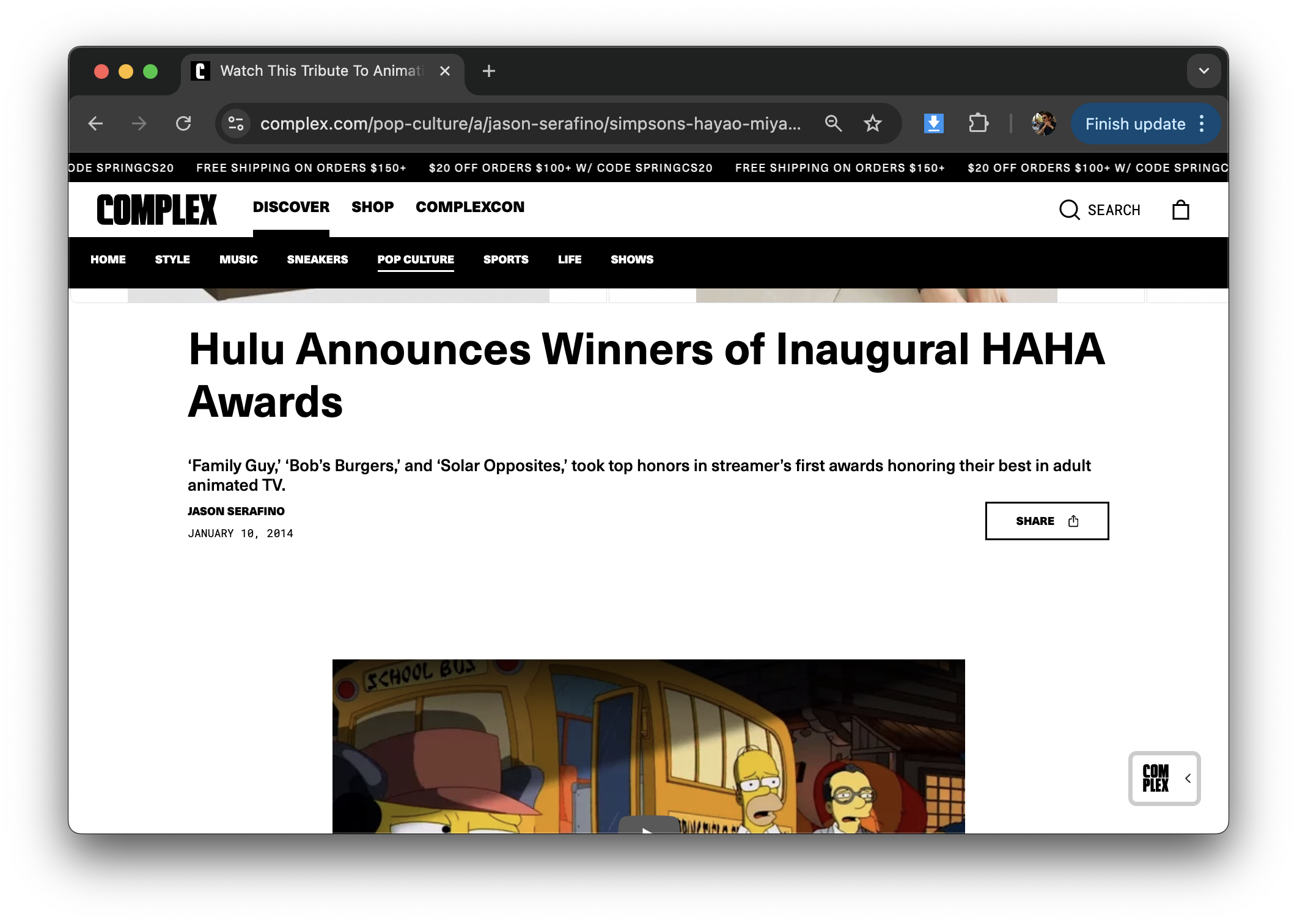Open the Shop top menu item
The width and height of the screenshot is (1297, 924).
click(372, 207)
